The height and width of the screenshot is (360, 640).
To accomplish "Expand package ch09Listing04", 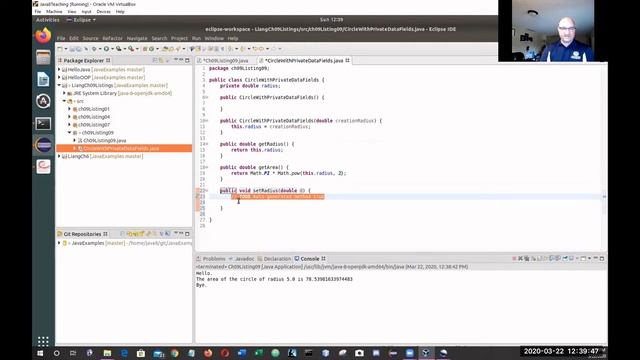I will 70,117.
